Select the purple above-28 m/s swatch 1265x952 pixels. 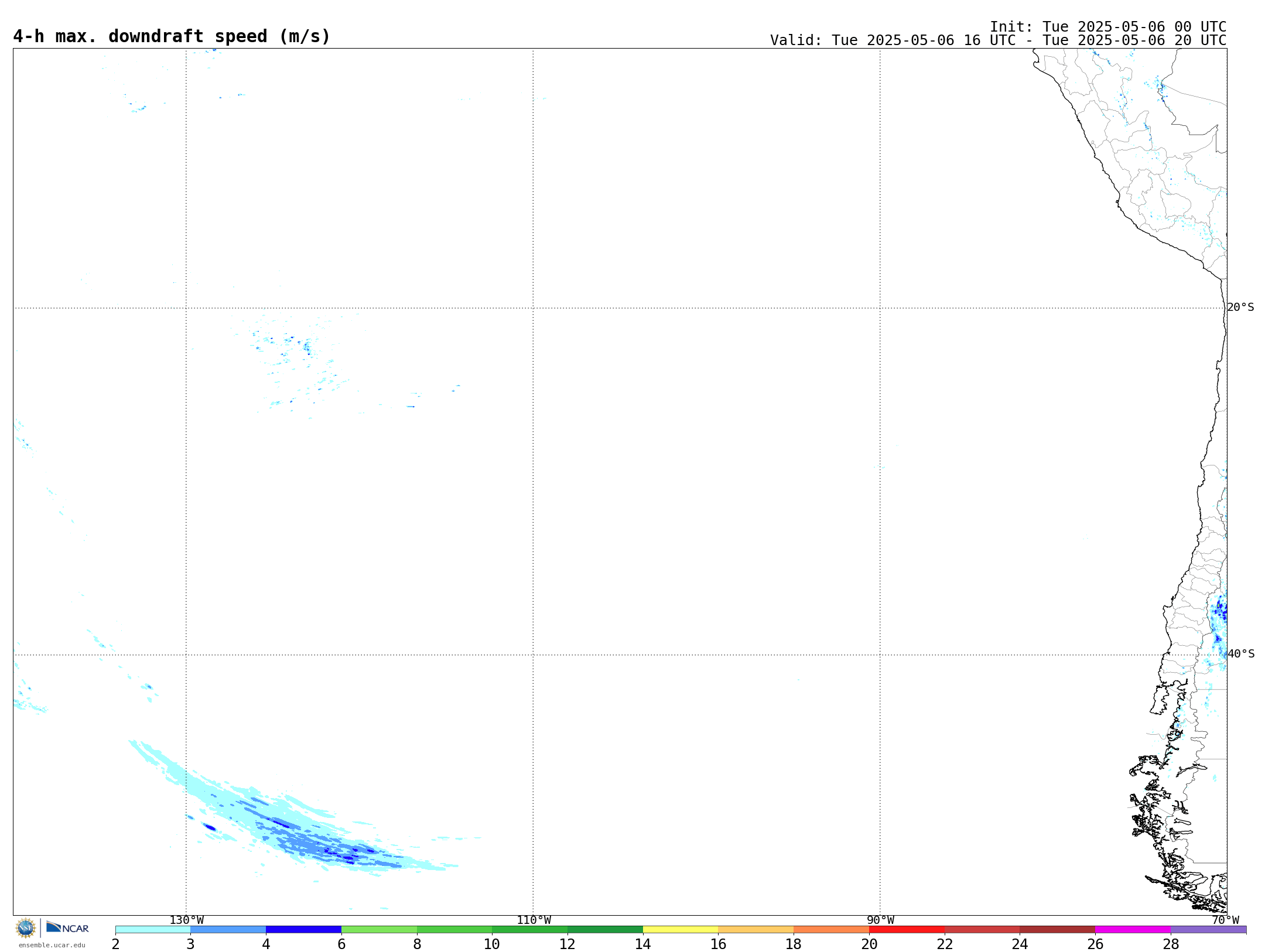coord(1209,930)
